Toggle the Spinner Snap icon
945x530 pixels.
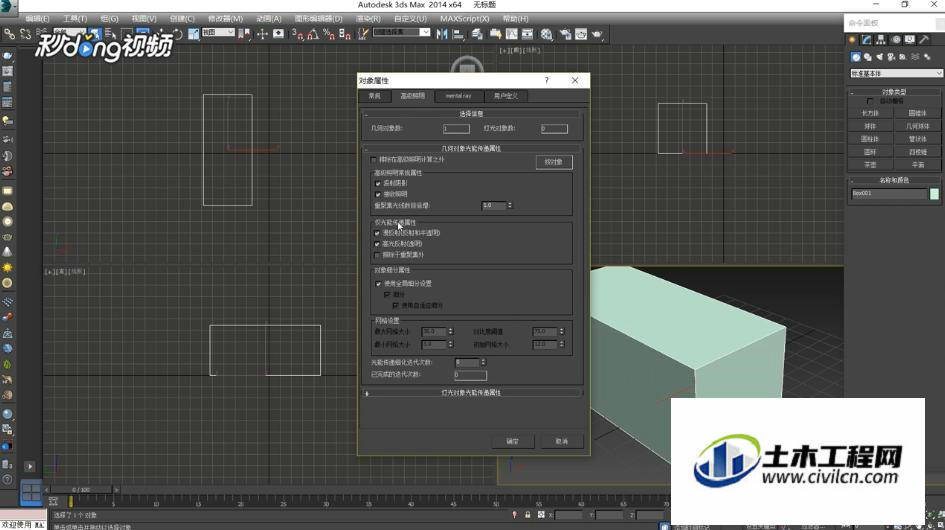pos(345,34)
